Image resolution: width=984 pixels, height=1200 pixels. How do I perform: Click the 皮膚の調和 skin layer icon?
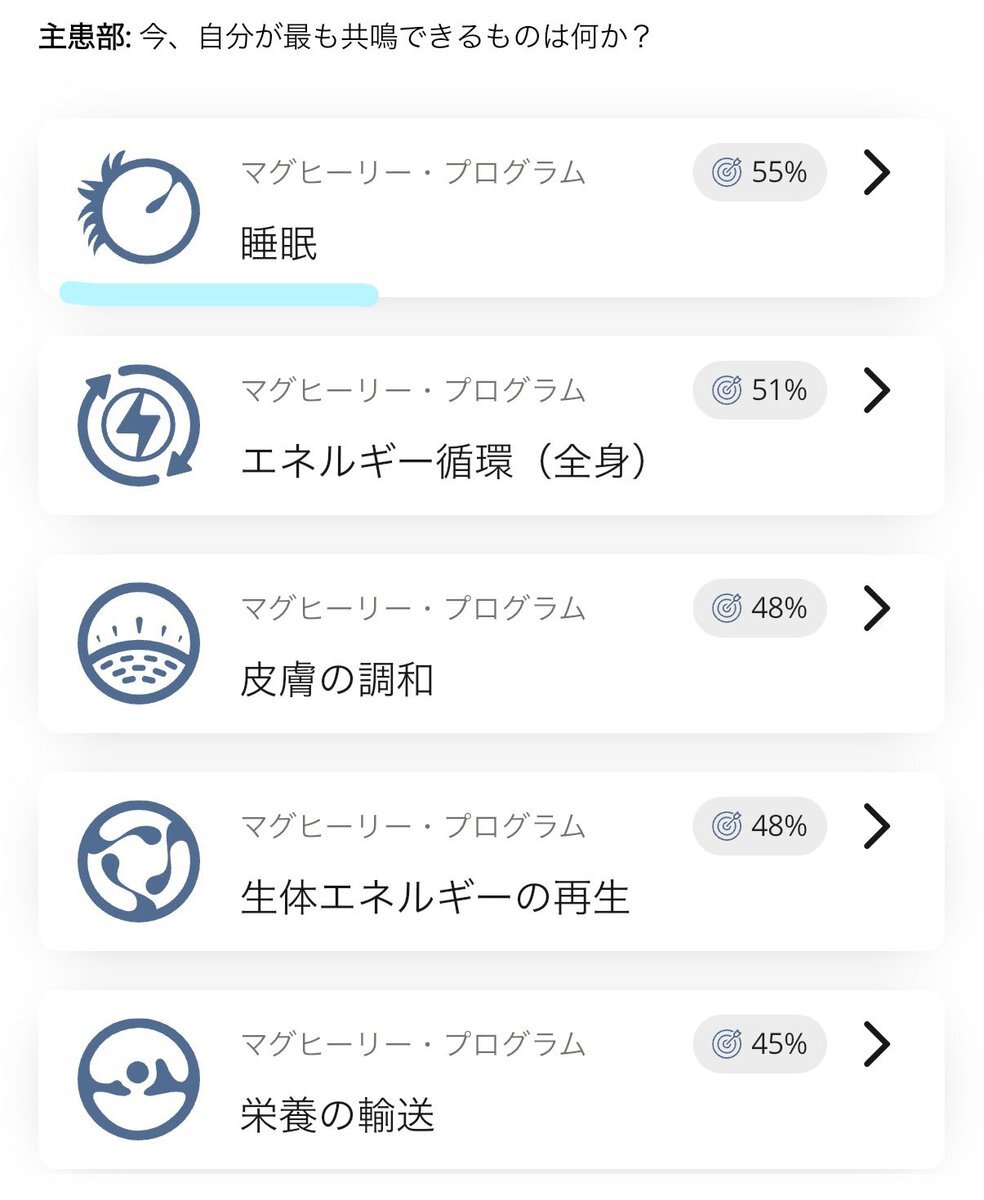tap(138, 643)
